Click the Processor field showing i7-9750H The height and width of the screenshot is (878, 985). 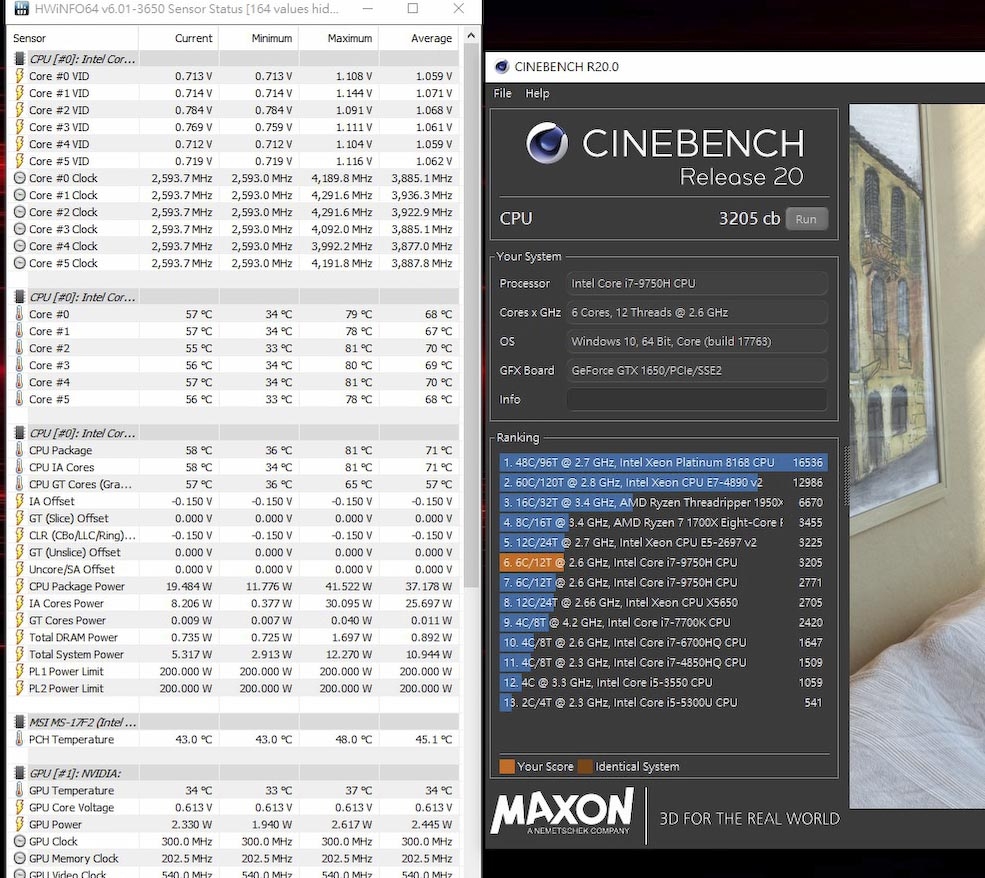click(x=697, y=283)
